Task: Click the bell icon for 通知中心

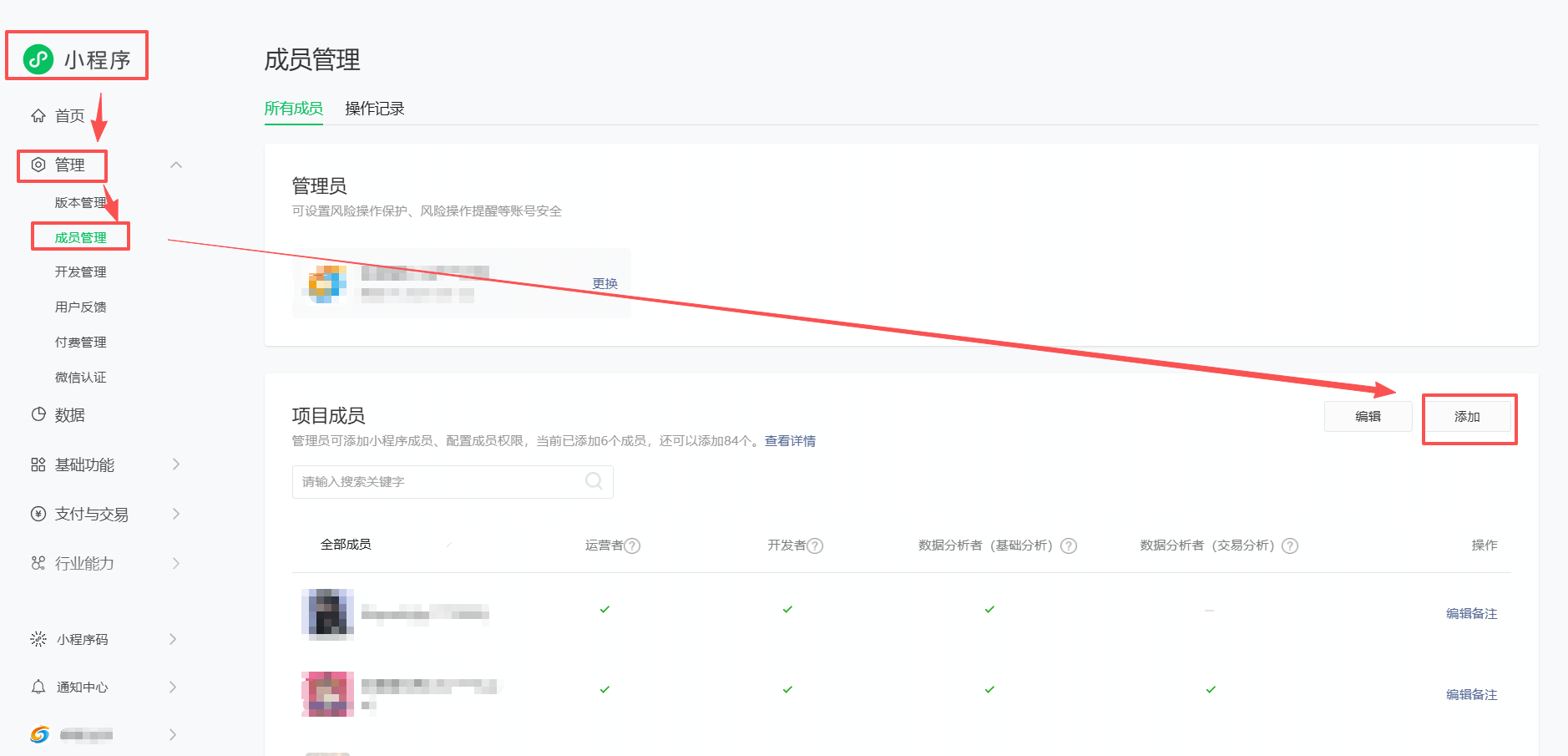Action: coord(38,687)
